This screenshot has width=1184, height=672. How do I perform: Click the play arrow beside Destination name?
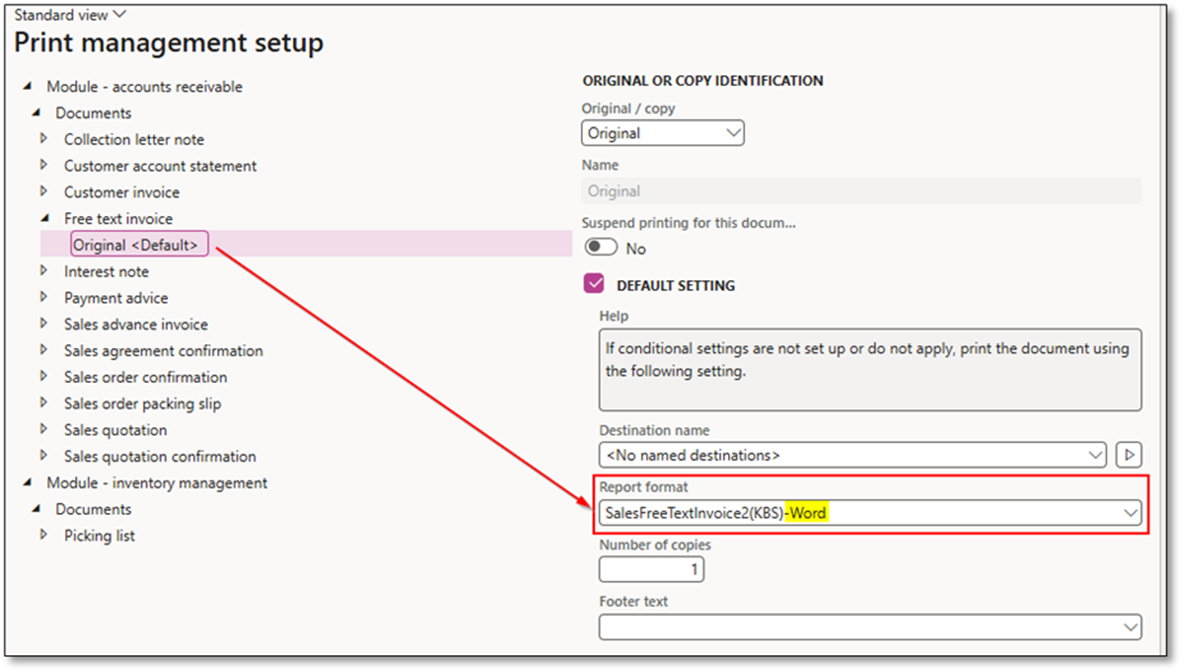tap(1128, 455)
